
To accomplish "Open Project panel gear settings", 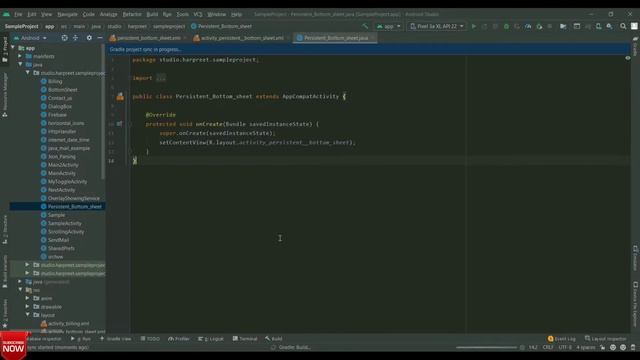I will coord(89,38).
